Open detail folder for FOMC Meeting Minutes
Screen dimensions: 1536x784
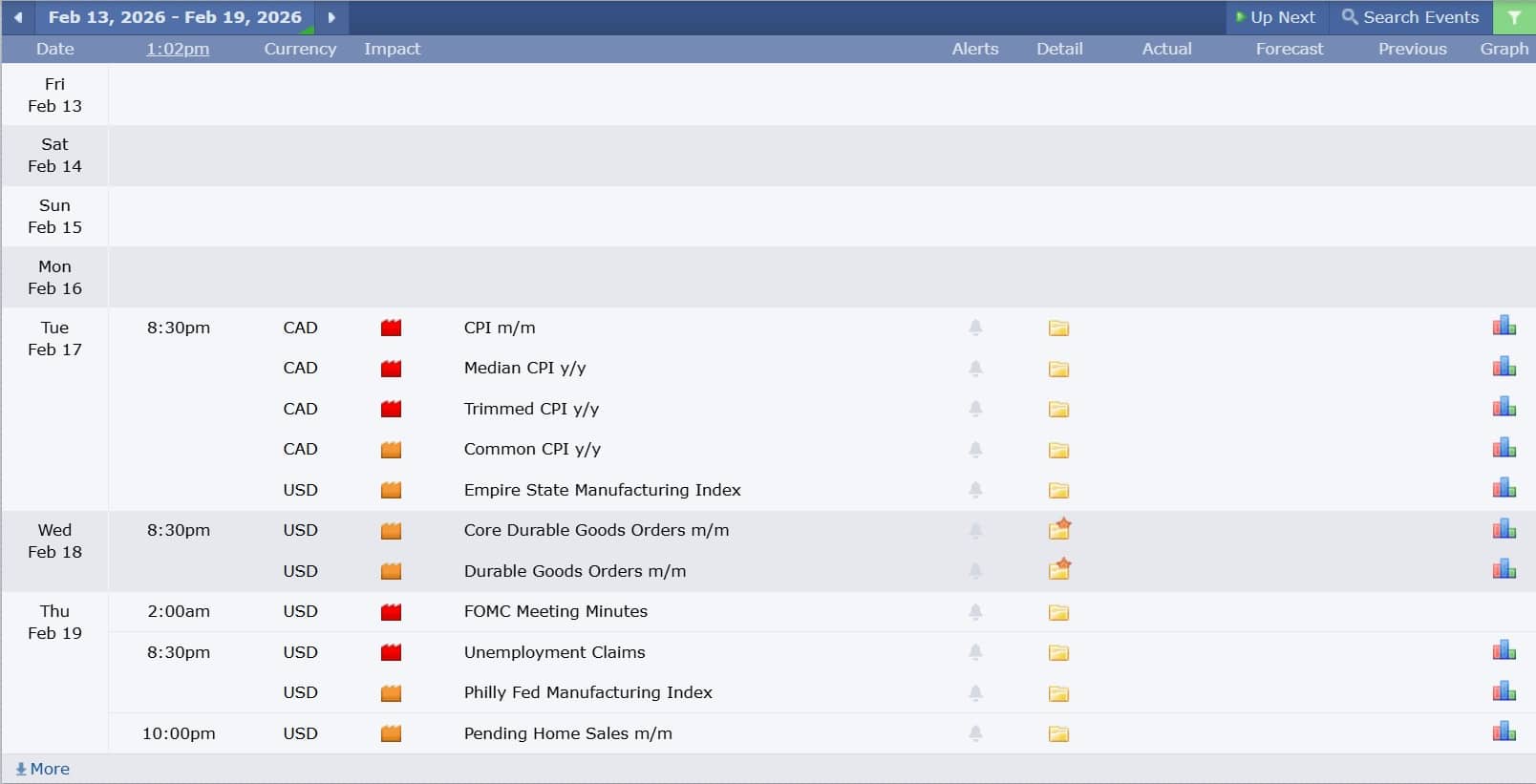[x=1058, y=612]
